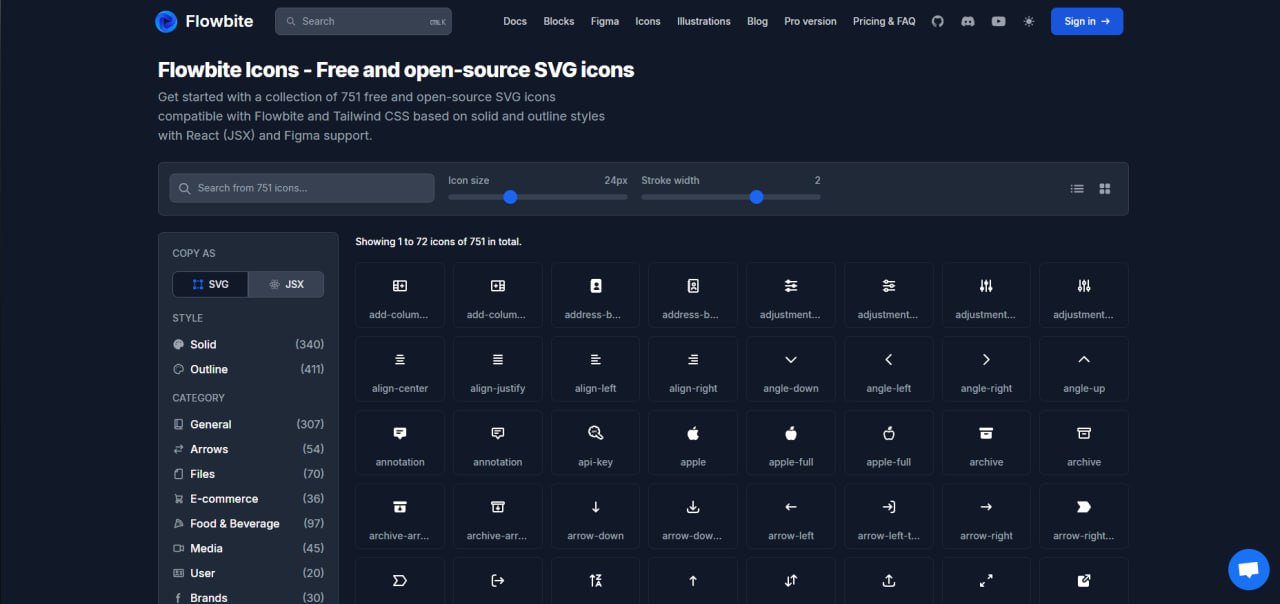Image resolution: width=1280 pixels, height=604 pixels.
Task: Pick the arrow-right icon card
Action: click(986, 517)
